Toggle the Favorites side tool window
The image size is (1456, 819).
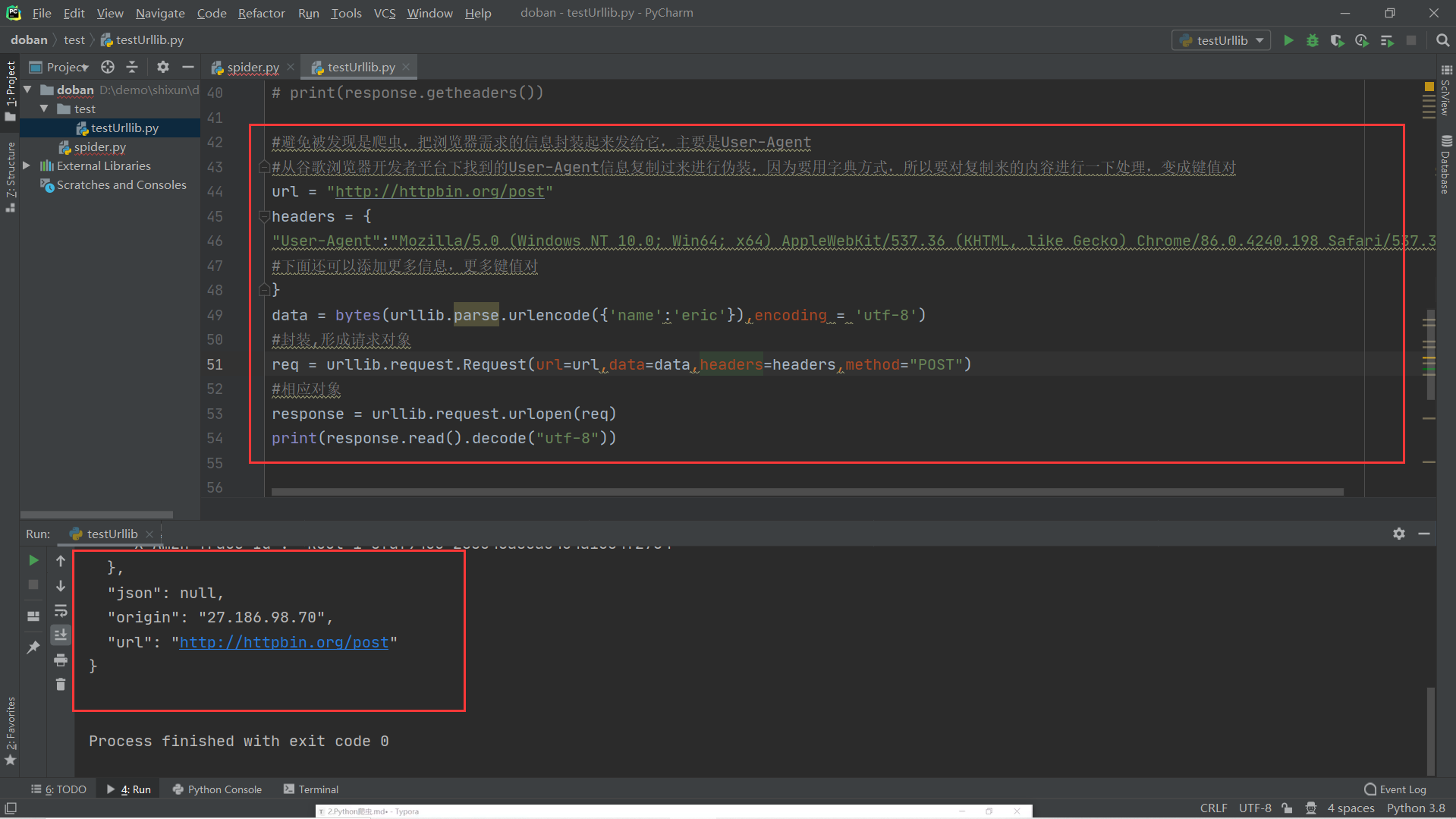click(11, 731)
